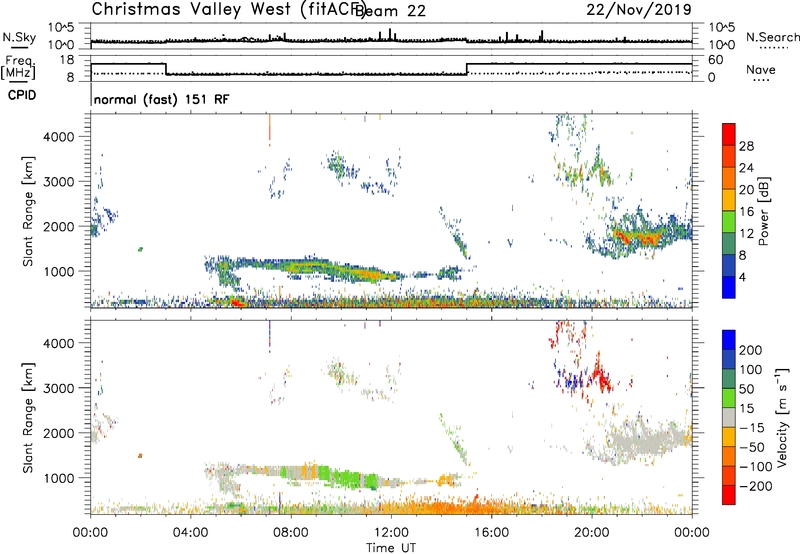Select the 12:00 time tick label

391,533
